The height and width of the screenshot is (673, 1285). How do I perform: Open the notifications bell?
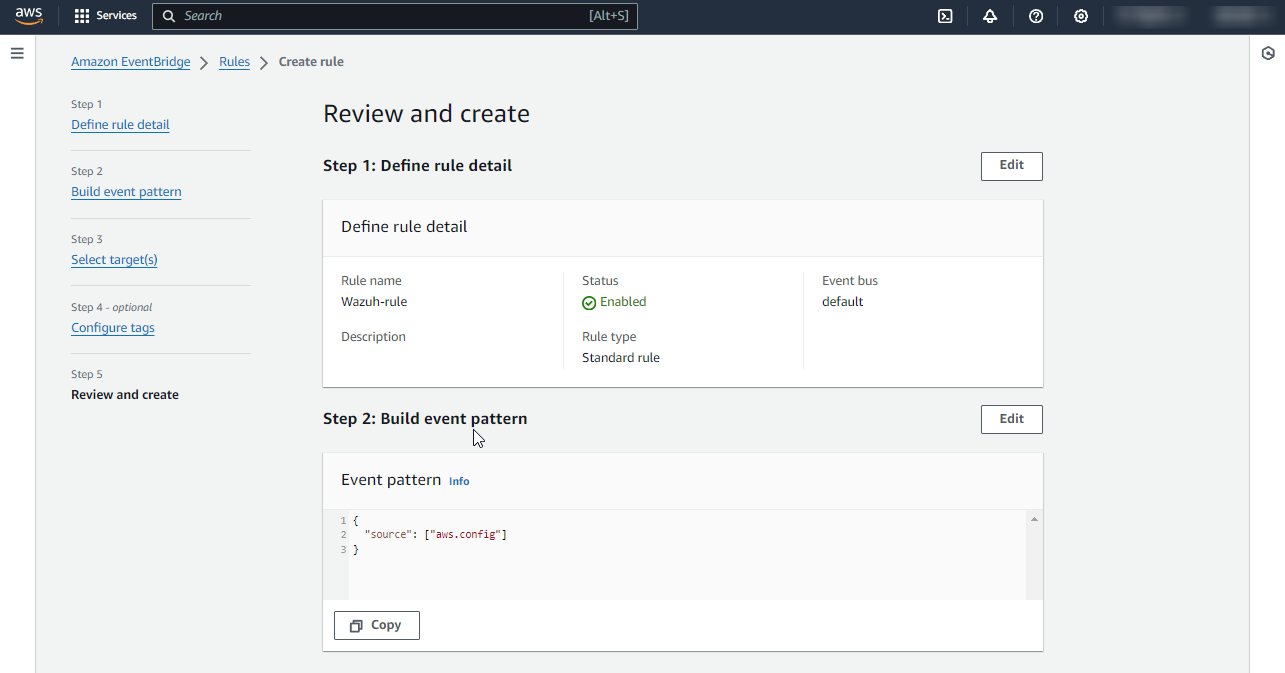click(x=990, y=16)
